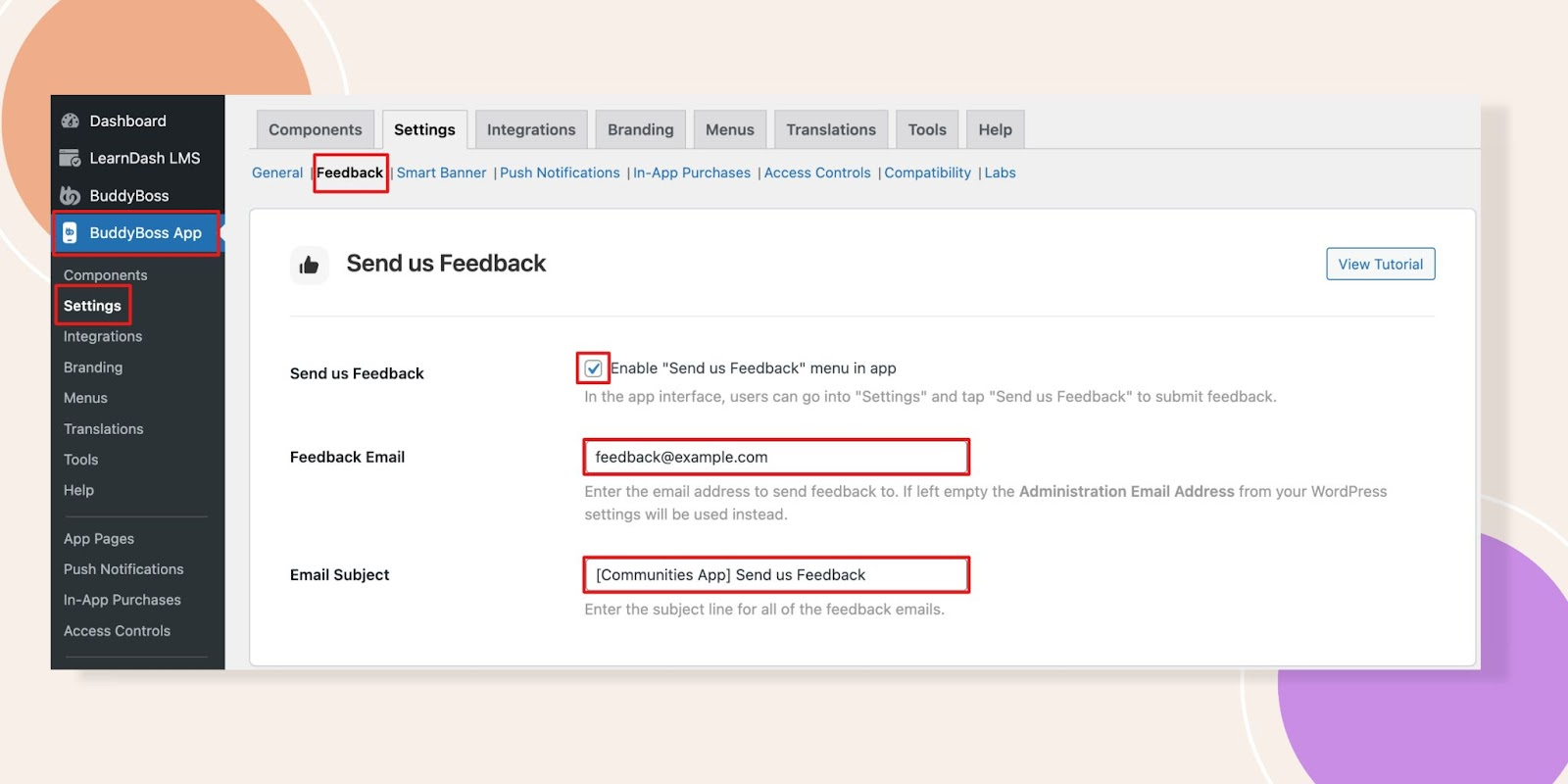Click the thumbs-up Send us Feedback icon
The image size is (1568, 784).
pos(309,265)
